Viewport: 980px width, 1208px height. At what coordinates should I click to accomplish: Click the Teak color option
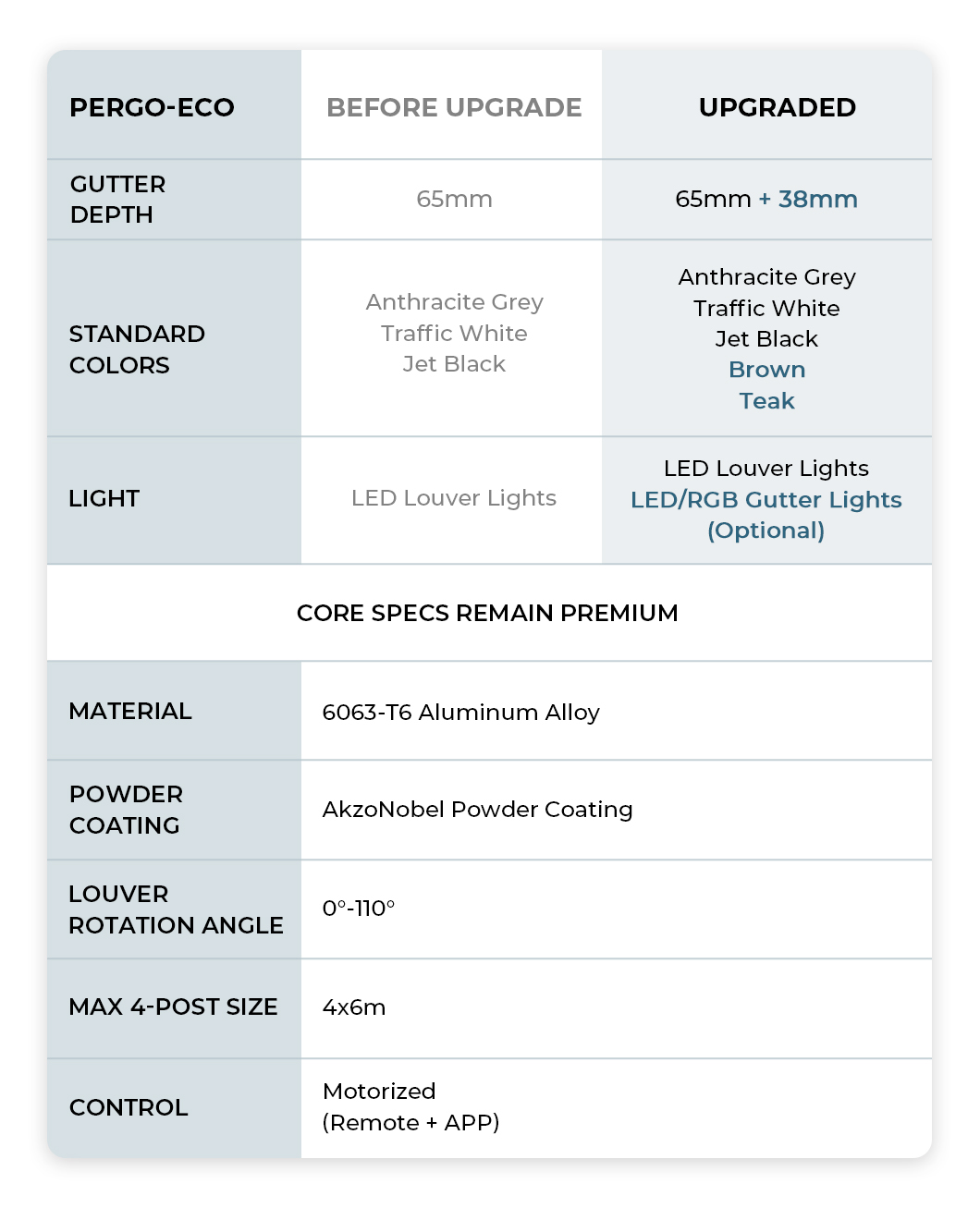pyautogui.click(x=766, y=401)
